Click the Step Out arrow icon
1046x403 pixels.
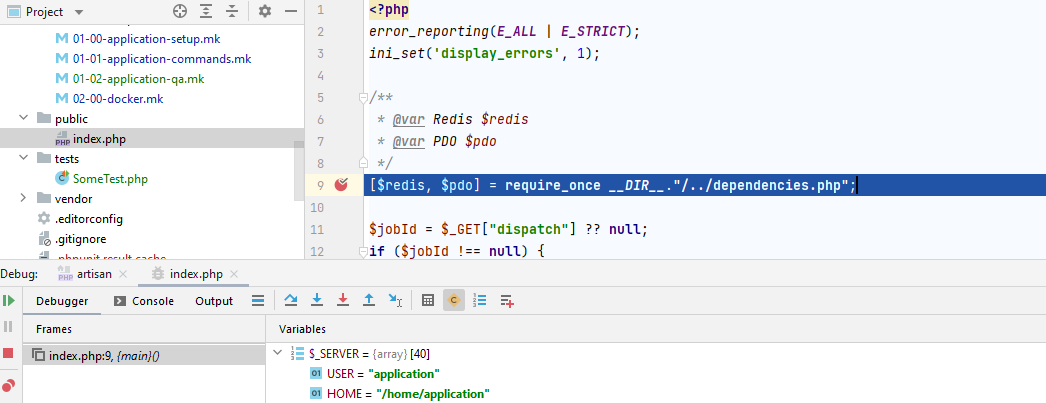(369, 300)
